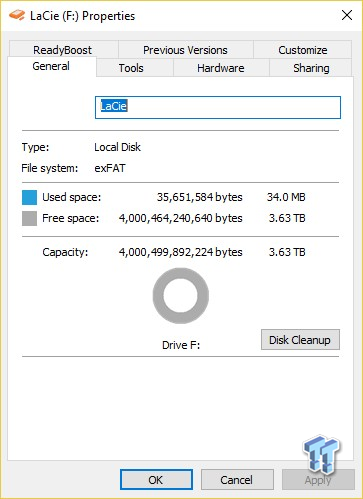Click the drive name field containing LaCie
Screen dimensions: 363x499
pyautogui.click(x=218, y=107)
